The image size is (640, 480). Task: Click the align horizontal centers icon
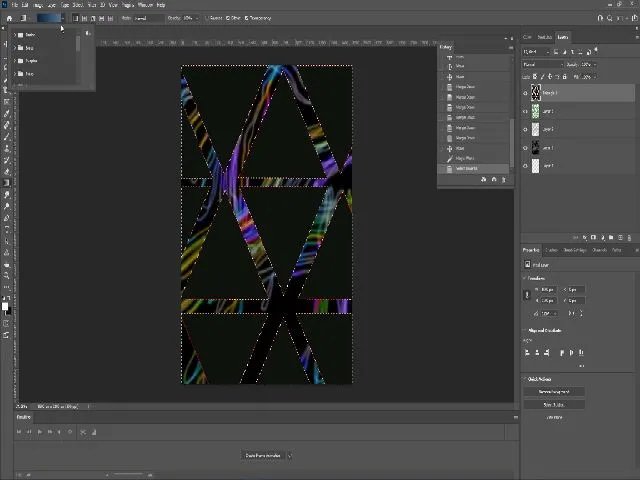coord(537,353)
